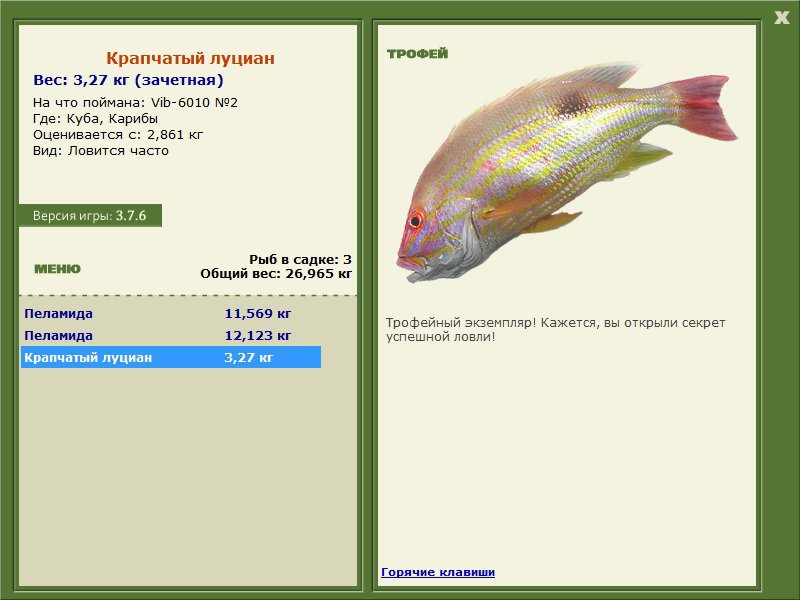Screen dimensions: 800x600
Task: Click the Крапчатый луциан title
Action: [x=190, y=58]
